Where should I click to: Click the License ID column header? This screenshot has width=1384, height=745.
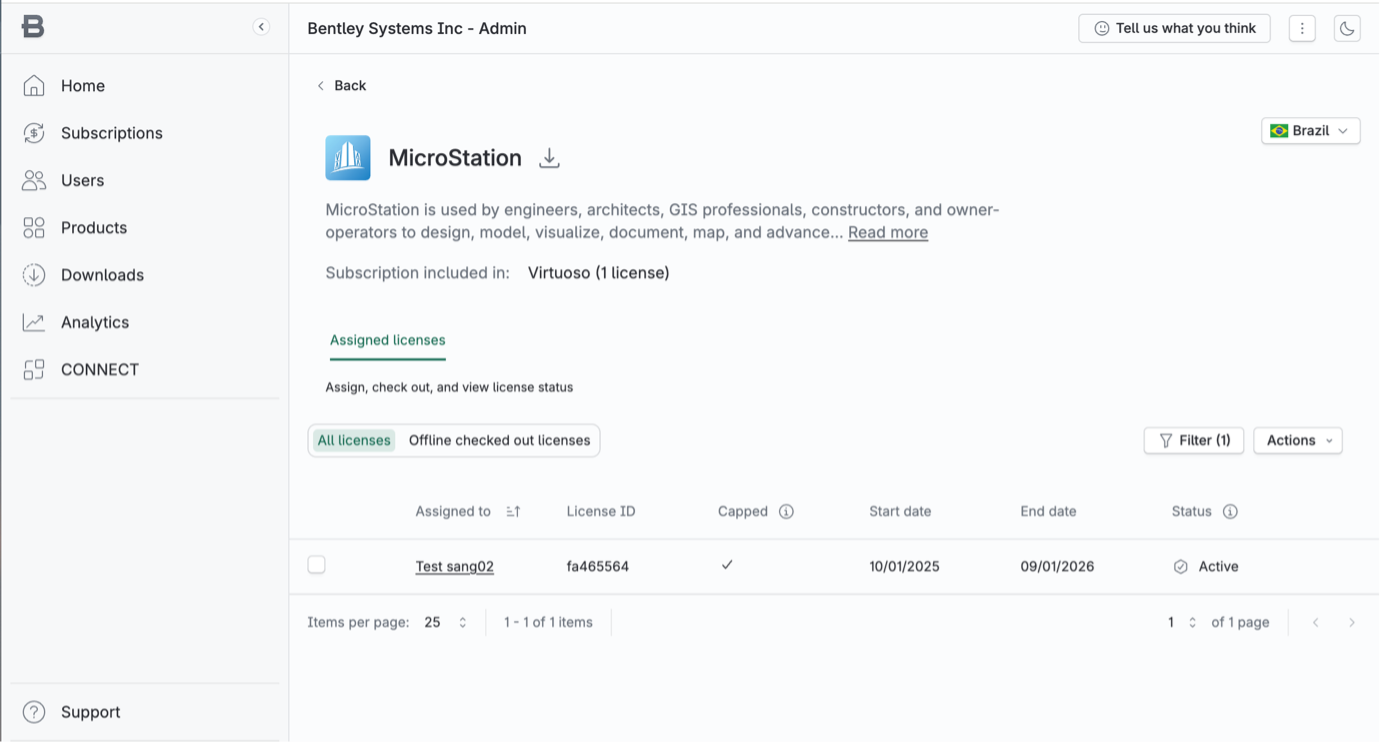pos(601,511)
